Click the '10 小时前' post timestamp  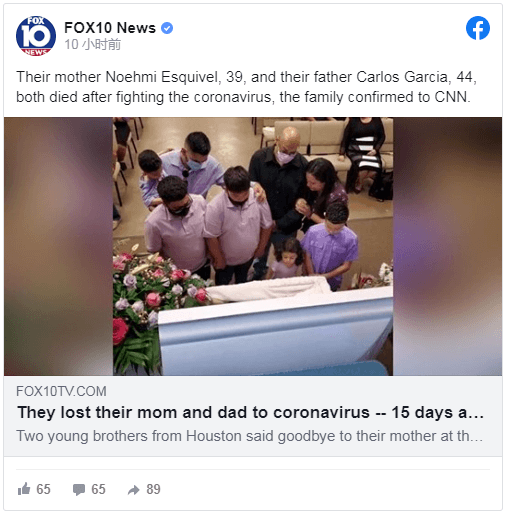point(92,44)
